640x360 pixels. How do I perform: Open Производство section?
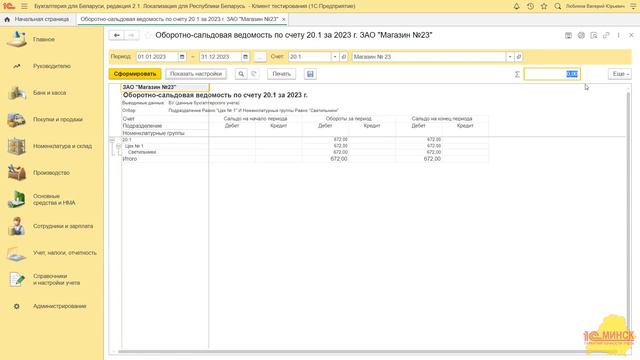(x=51, y=173)
